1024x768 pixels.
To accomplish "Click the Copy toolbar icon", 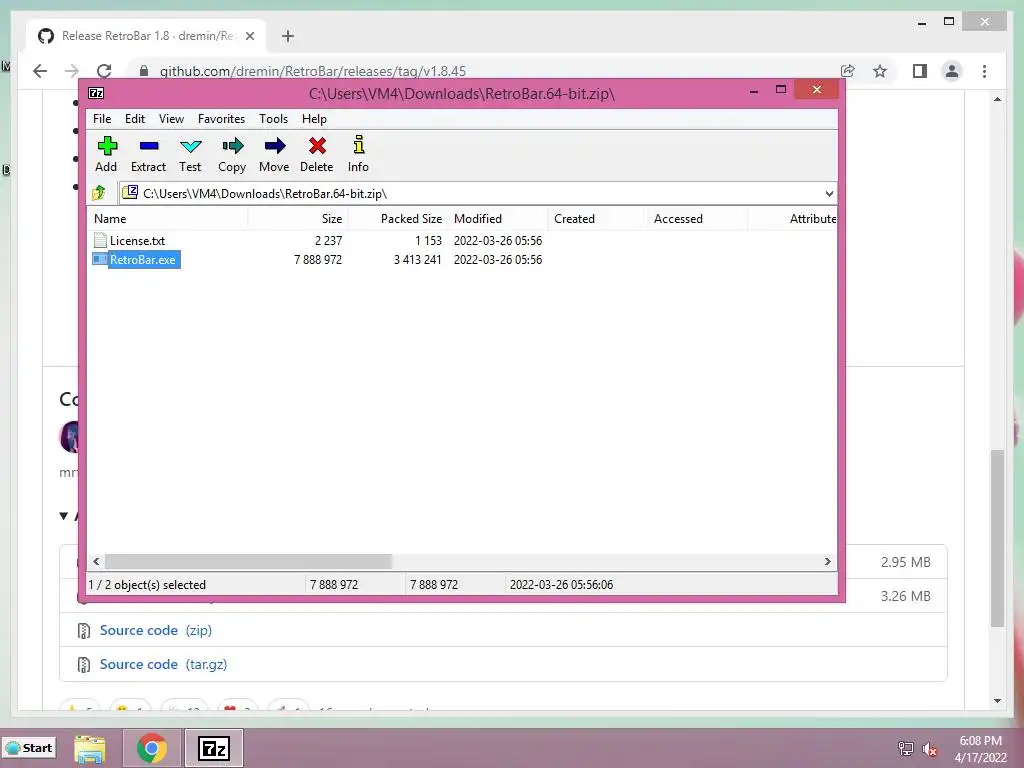I will click(232, 154).
